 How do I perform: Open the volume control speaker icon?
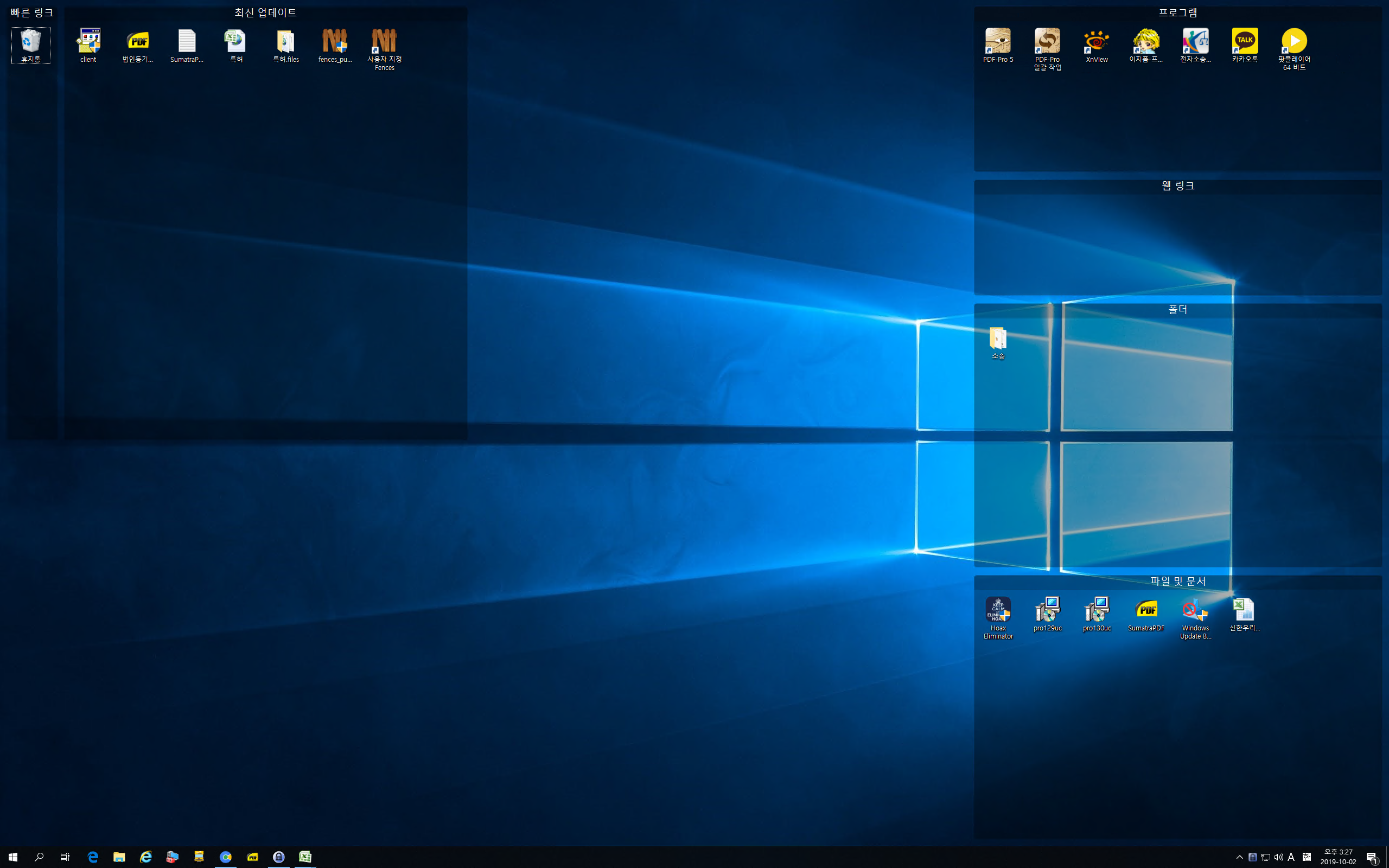click(1278, 857)
